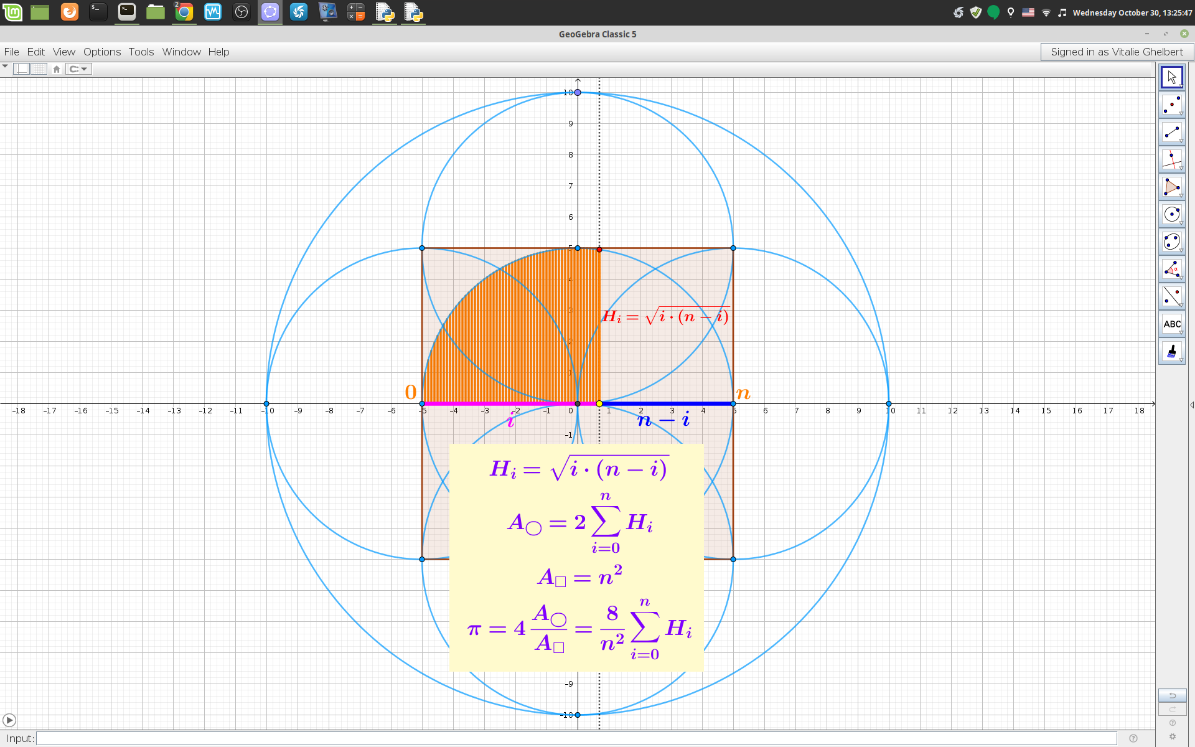
Task: Click the red point atop the orange region
Action: click(x=599, y=248)
